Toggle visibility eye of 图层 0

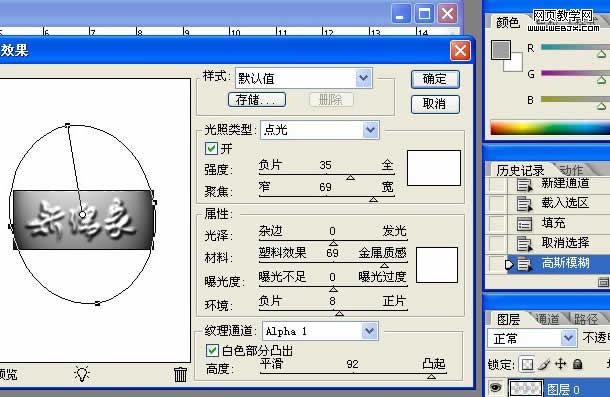click(x=495, y=388)
